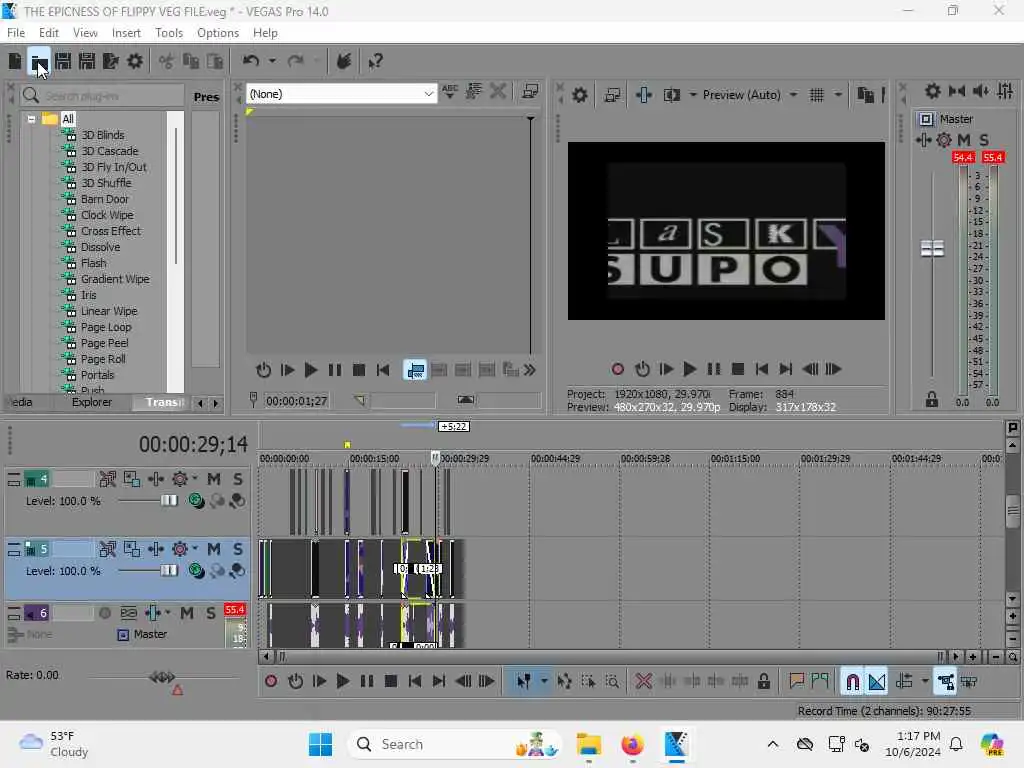Image resolution: width=1024 pixels, height=768 pixels.
Task: Solo audio track 6
Action: [x=210, y=613]
